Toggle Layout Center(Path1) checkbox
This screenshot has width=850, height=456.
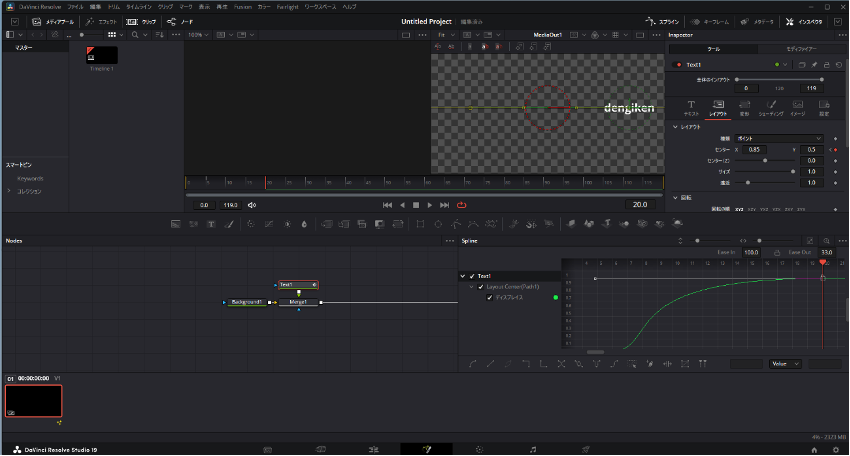click(x=481, y=287)
